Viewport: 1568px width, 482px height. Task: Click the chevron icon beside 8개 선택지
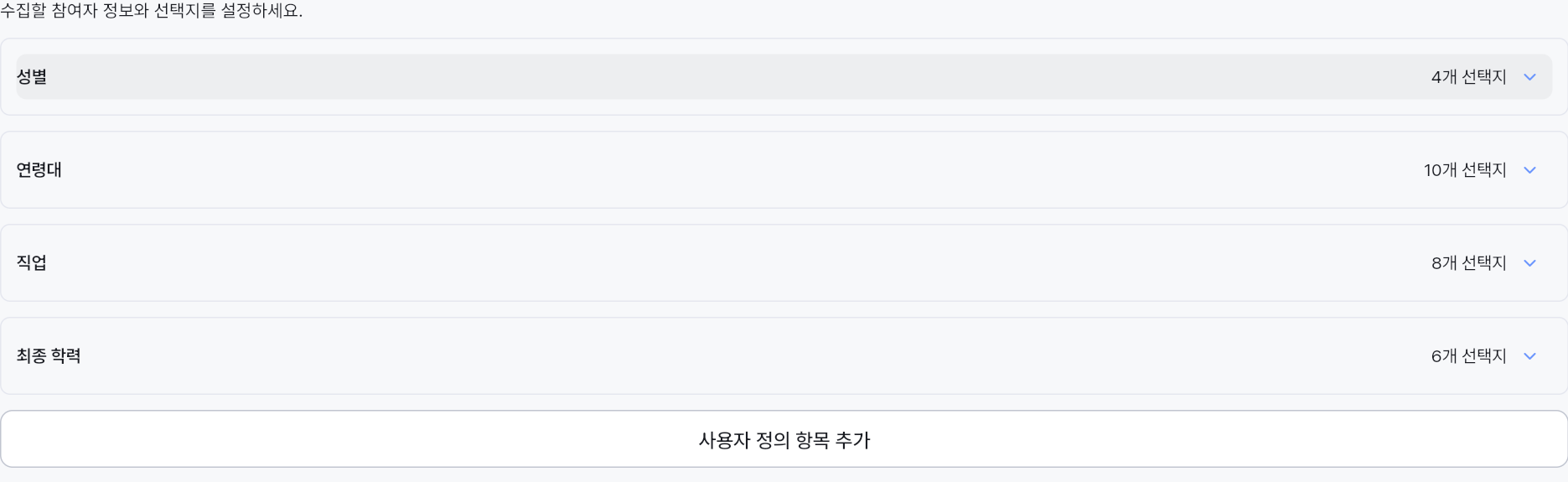(x=1529, y=263)
